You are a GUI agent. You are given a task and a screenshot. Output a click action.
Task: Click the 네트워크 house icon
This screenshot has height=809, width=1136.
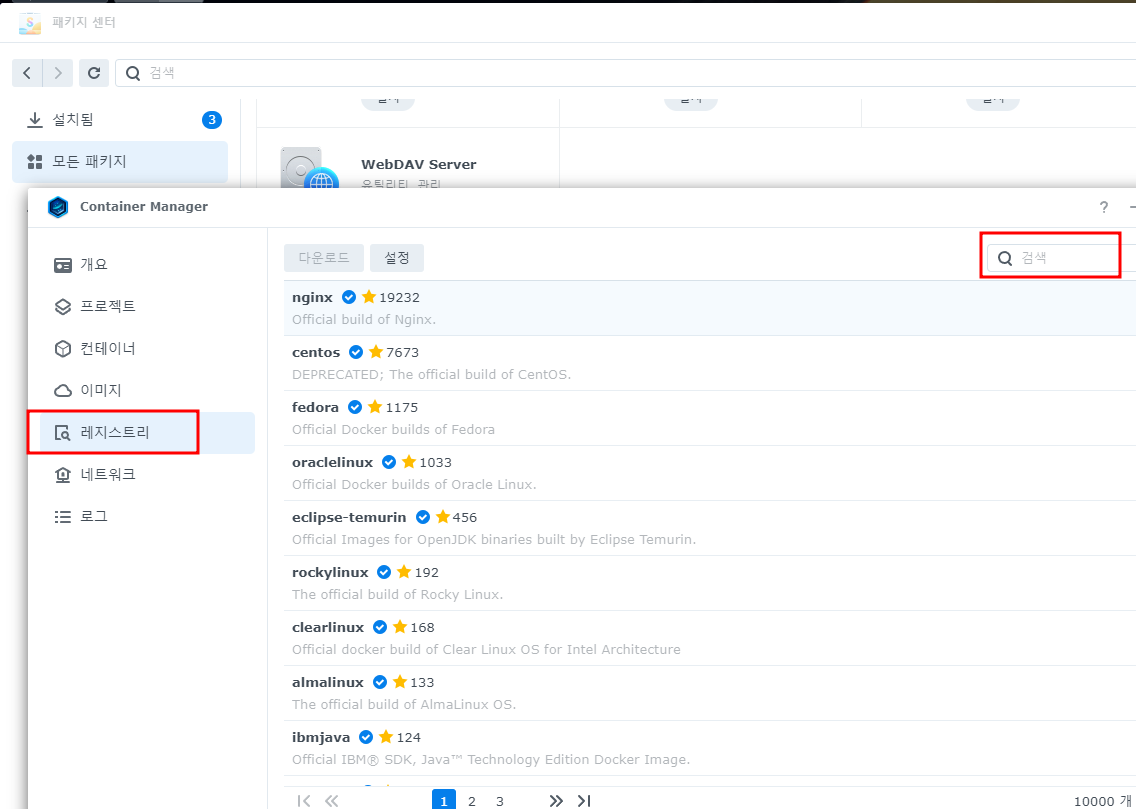[x=63, y=475]
